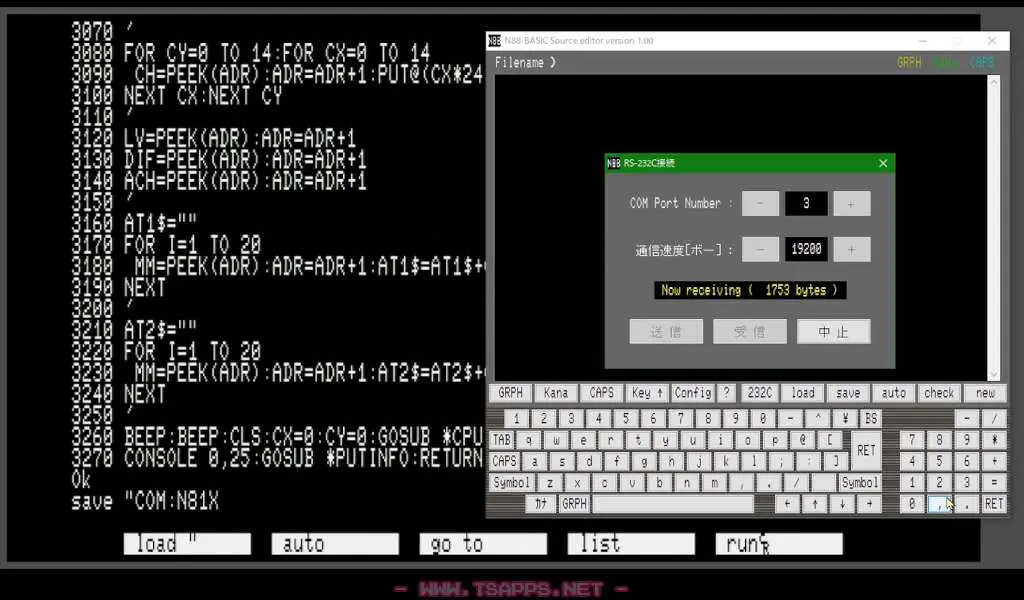Click the editor scrollbar down arrow
Screen dimensions: 1024x600
point(994,375)
